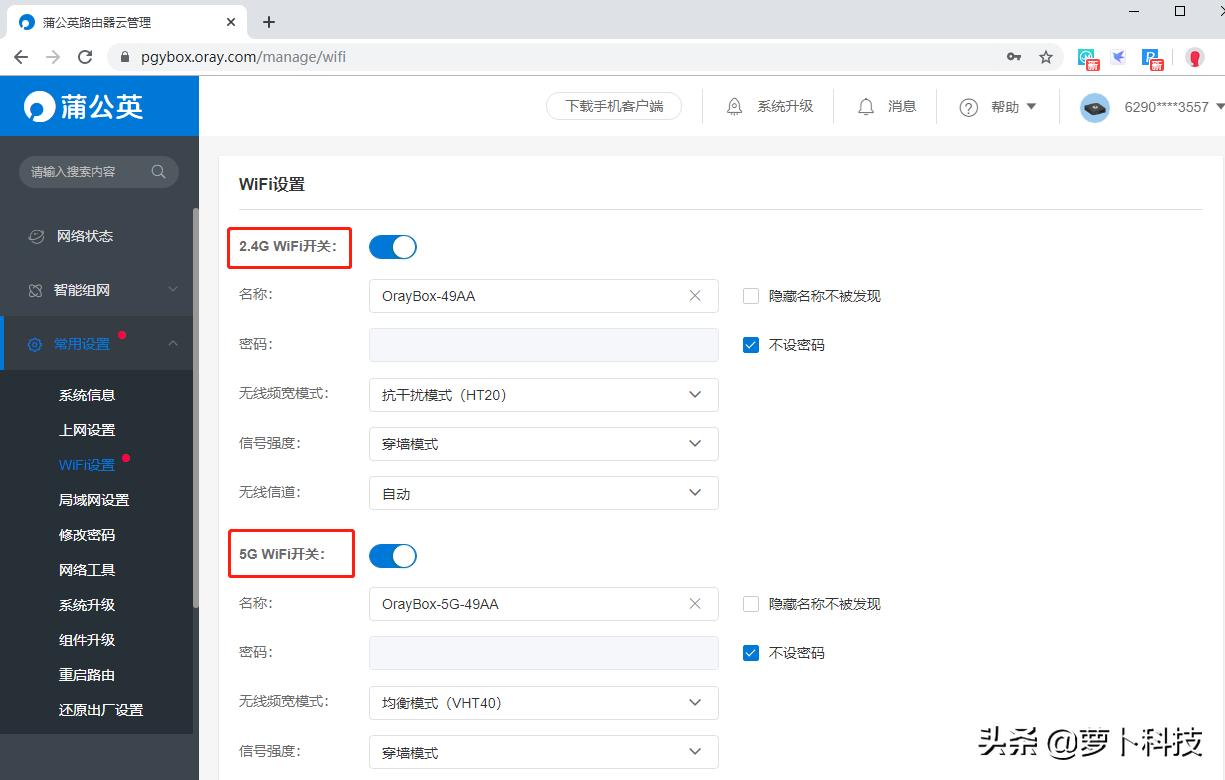The width and height of the screenshot is (1225, 780).
Task: Click the 系统升级 rocket icon in top bar
Action: point(734,105)
